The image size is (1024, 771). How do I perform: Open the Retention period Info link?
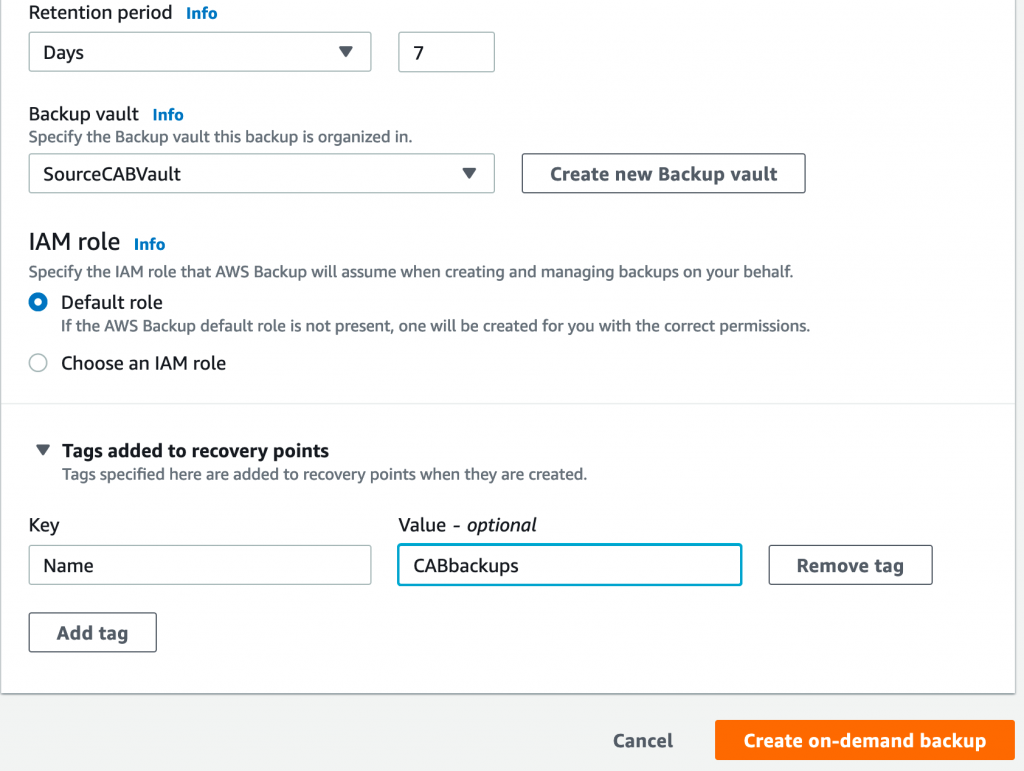coord(199,13)
